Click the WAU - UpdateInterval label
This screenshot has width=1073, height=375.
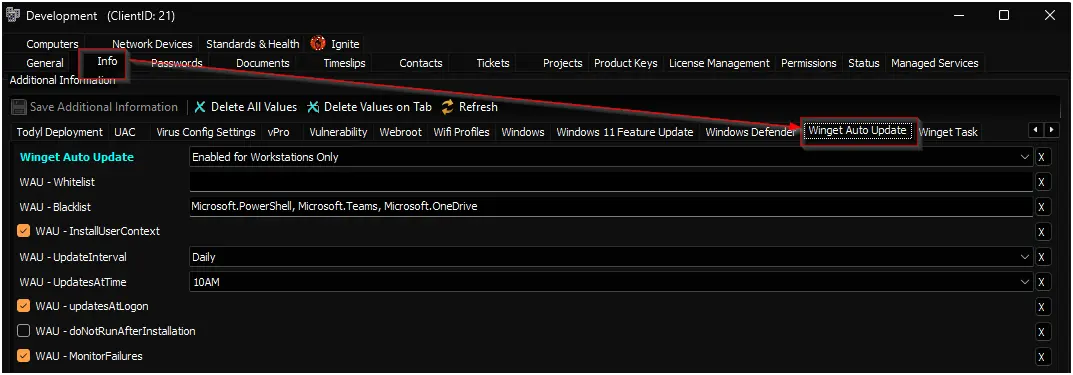tap(73, 257)
